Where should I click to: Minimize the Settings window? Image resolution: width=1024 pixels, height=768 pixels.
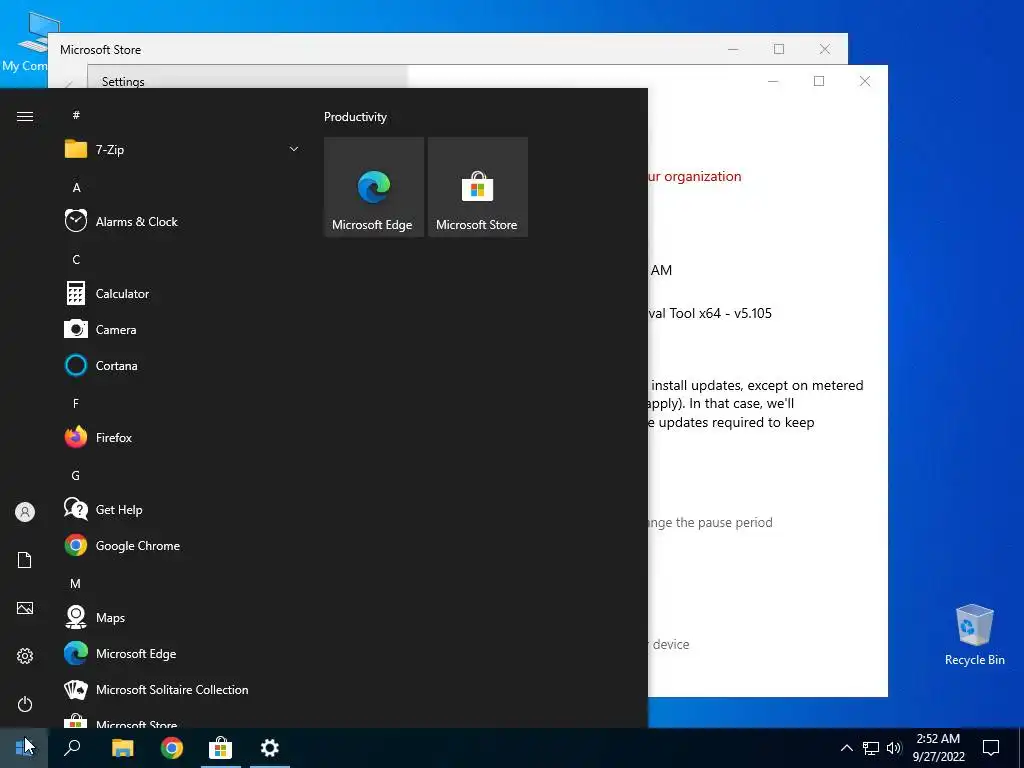(x=773, y=81)
